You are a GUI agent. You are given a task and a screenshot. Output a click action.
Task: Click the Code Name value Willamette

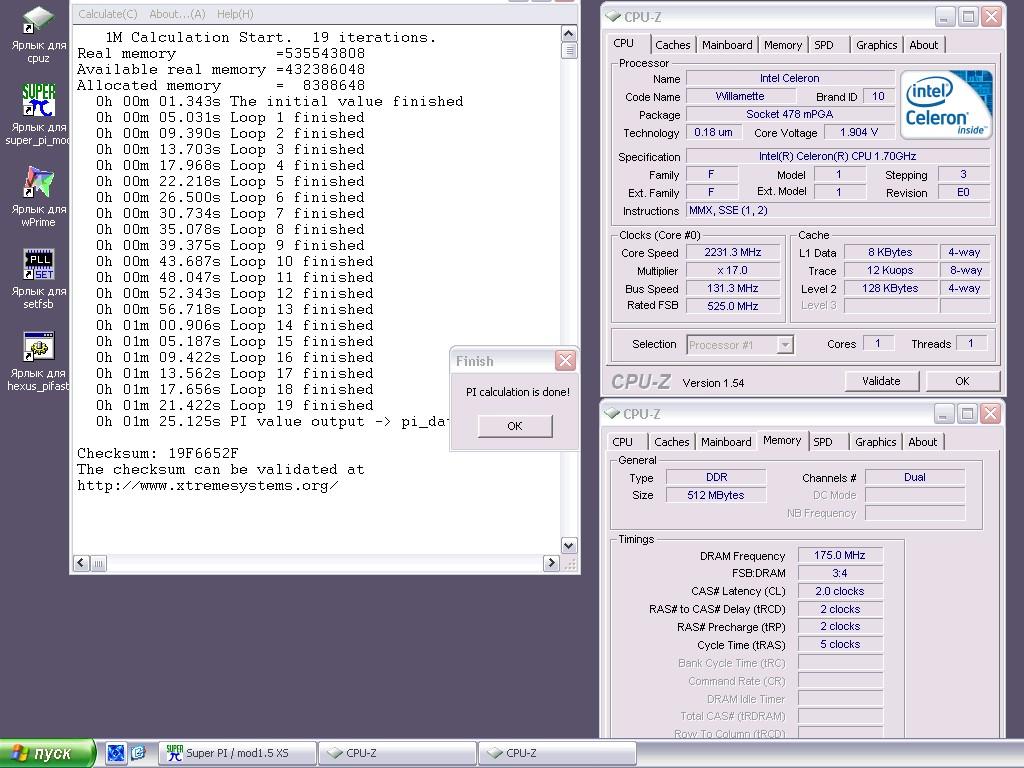pos(740,96)
